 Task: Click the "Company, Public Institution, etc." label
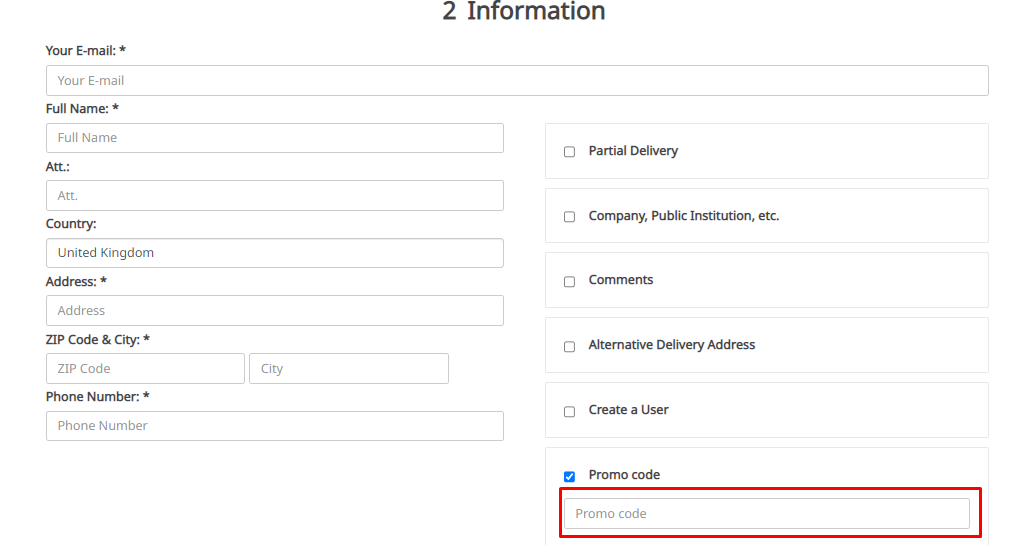[x=683, y=216]
